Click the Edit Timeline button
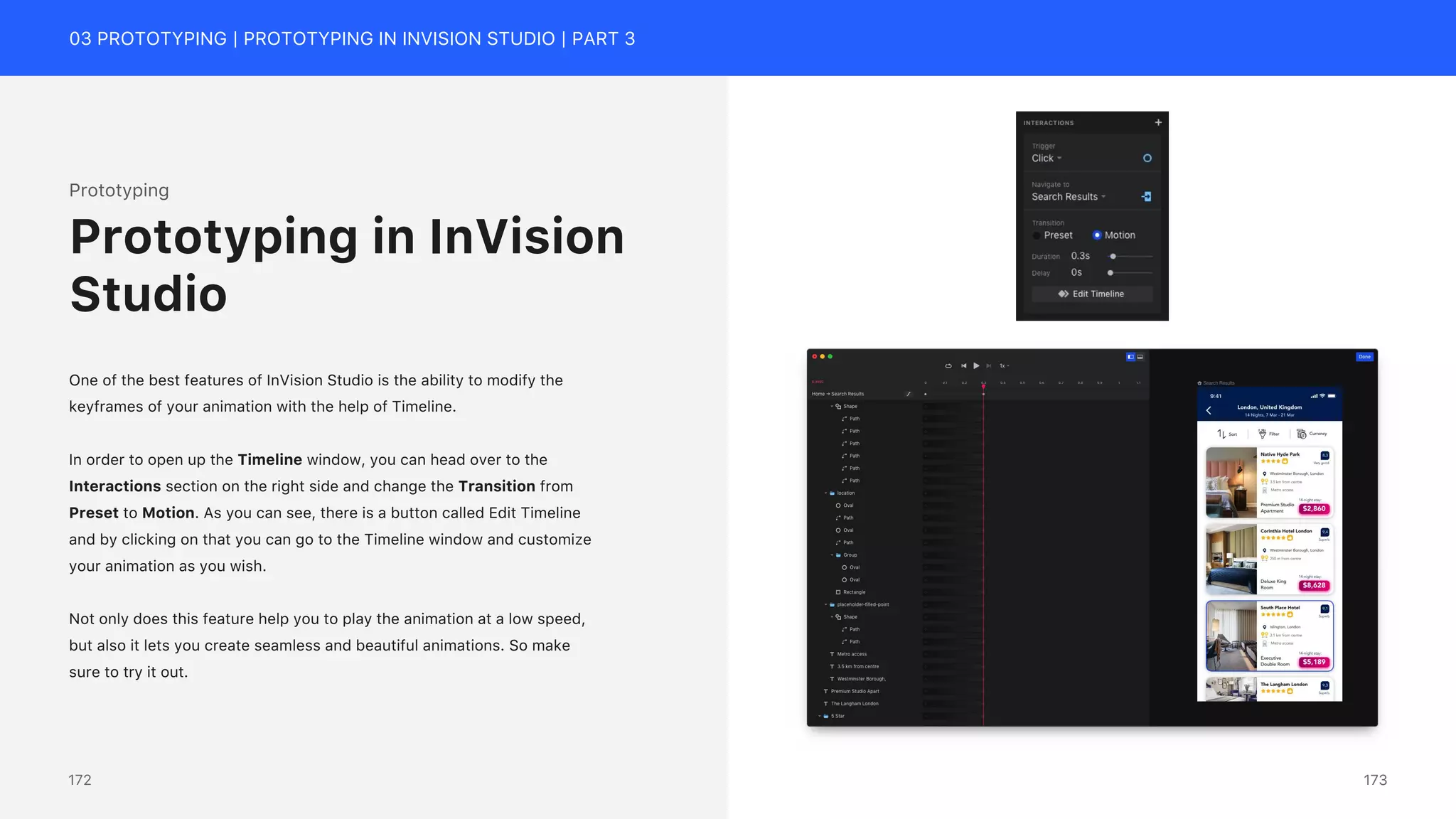Viewport: 1456px width, 819px height. coord(1092,294)
